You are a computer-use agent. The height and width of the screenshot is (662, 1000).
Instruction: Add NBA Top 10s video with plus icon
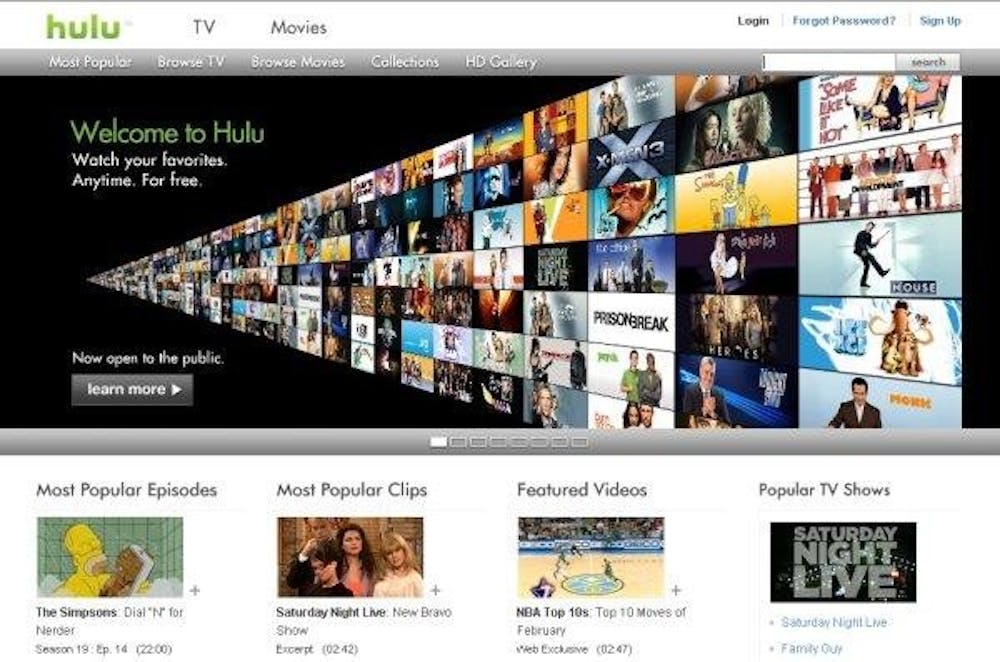[x=676, y=591]
